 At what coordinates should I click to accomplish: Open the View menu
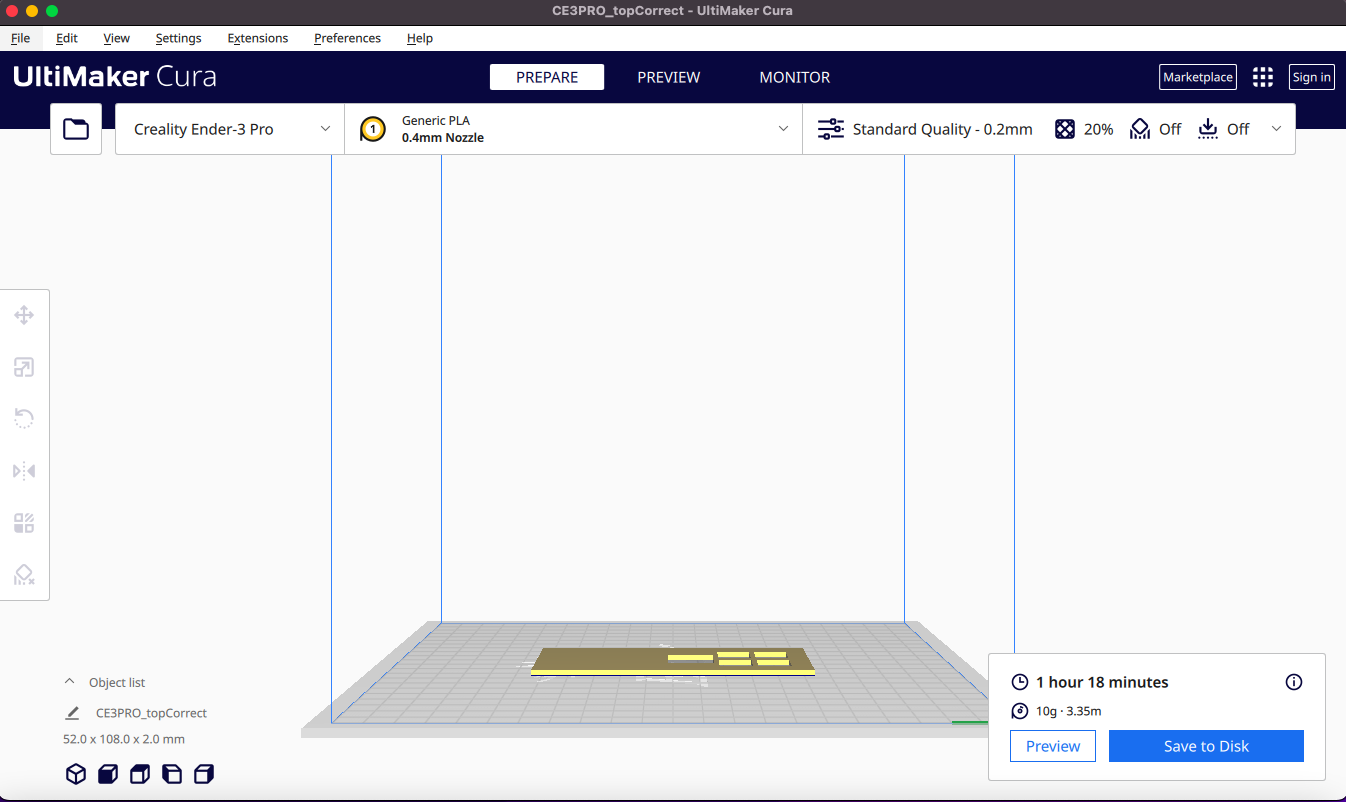coord(117,38)
